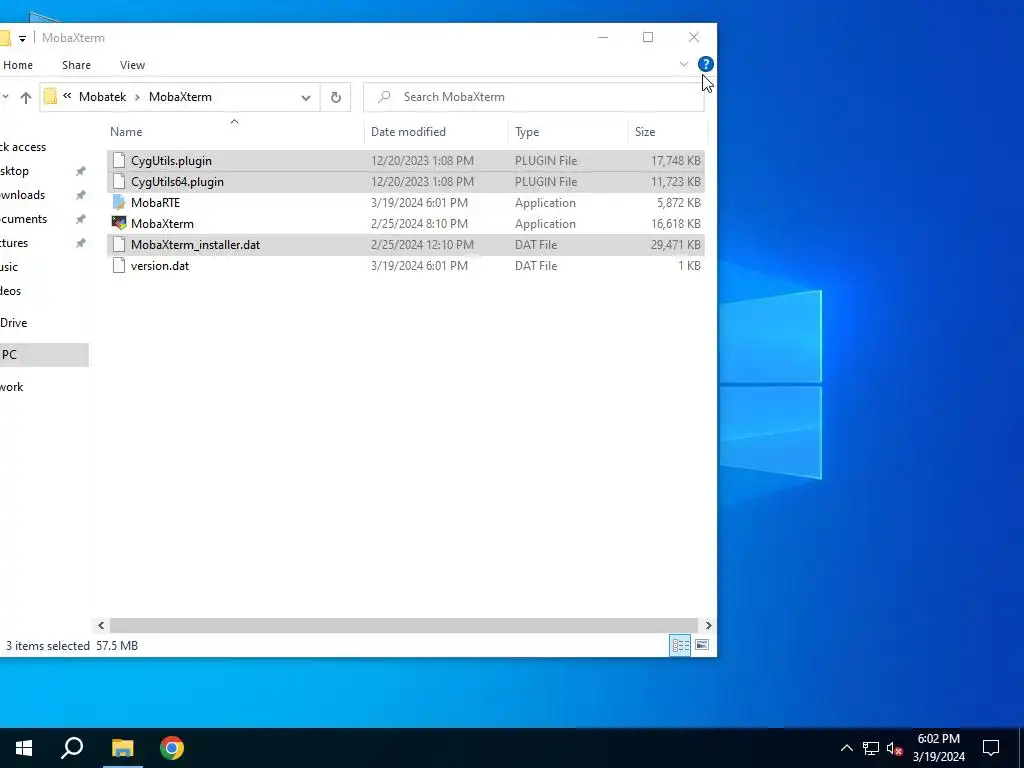
Task: Select the CygUtils64.plugin file icon
Action: click(119, 182)
